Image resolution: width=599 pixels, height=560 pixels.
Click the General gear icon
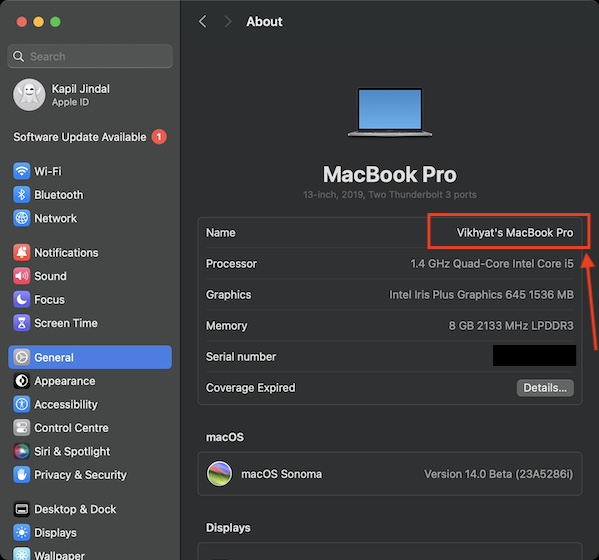point(21,357)
